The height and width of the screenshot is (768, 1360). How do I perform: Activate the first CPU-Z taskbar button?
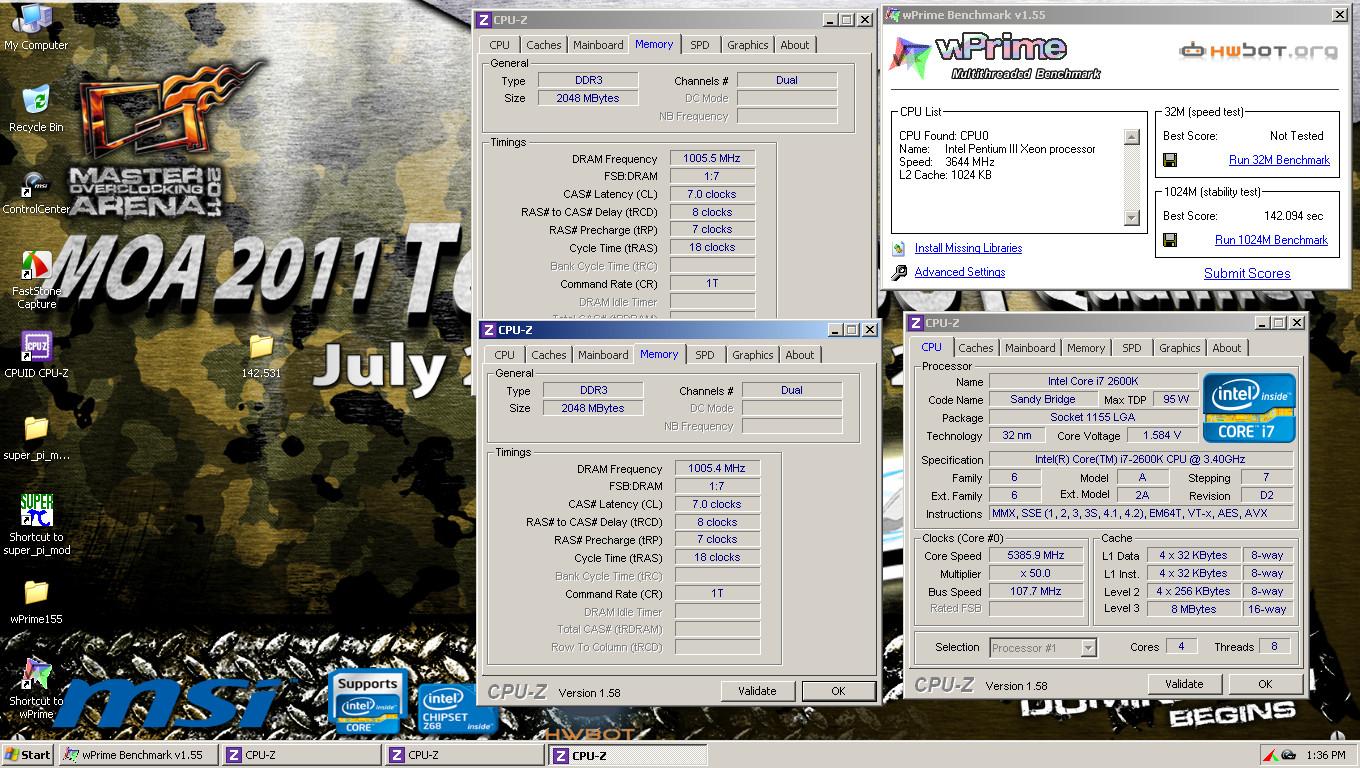pos(302,755)
